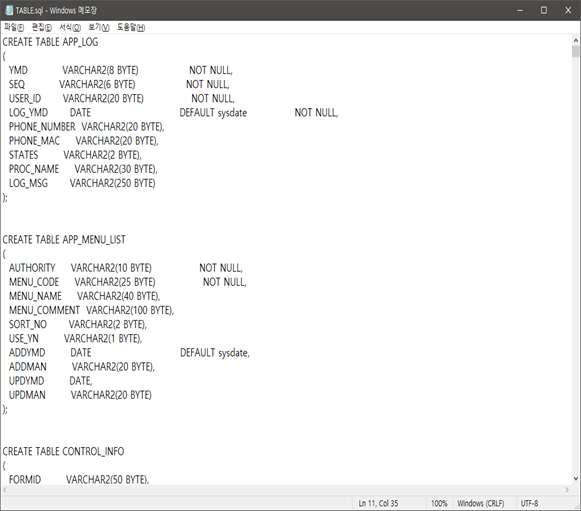Click the line CREATE TABLE CONTROL_INFO
Viewport: 581px width, 511px height.
(x=63, y=451)
